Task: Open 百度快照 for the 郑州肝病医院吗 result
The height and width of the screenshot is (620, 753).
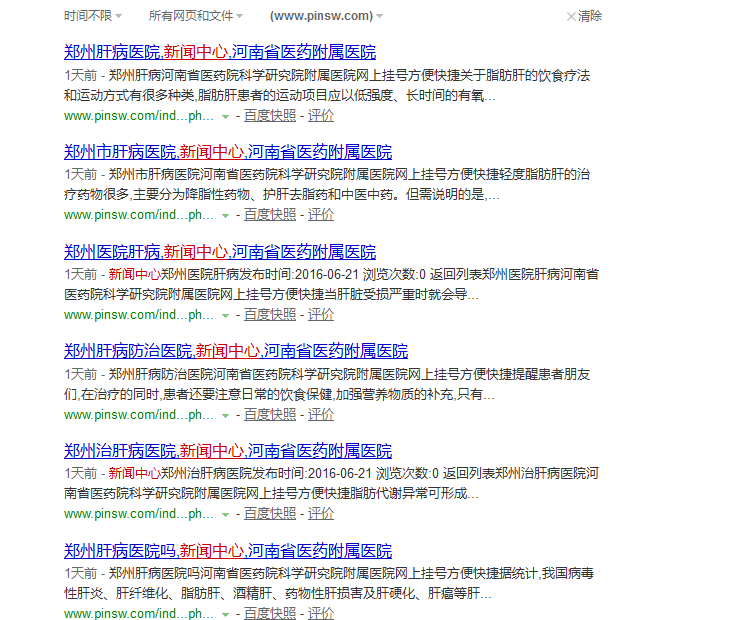Action: click(x=270, y=613)
